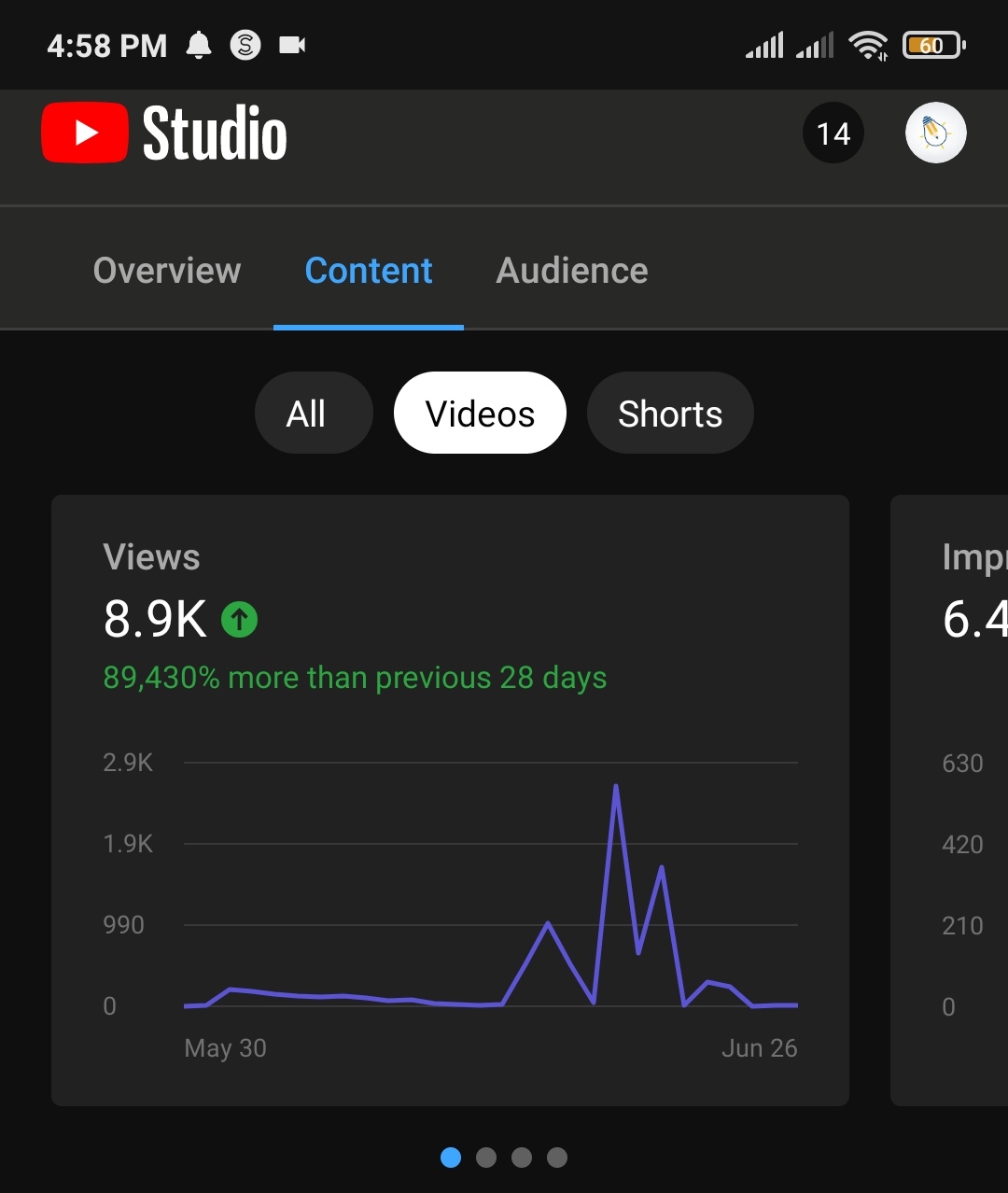Switch to the Overview tab

167,271
